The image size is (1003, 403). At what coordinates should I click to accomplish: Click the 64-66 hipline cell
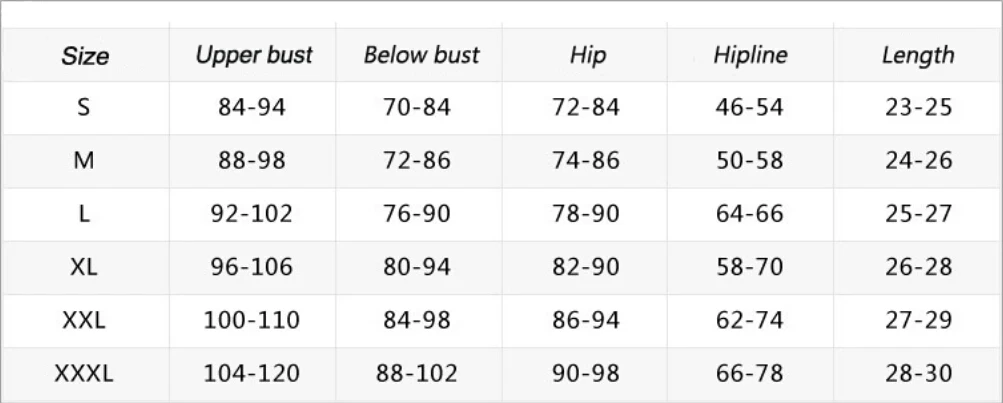click(x=750, y=213)
